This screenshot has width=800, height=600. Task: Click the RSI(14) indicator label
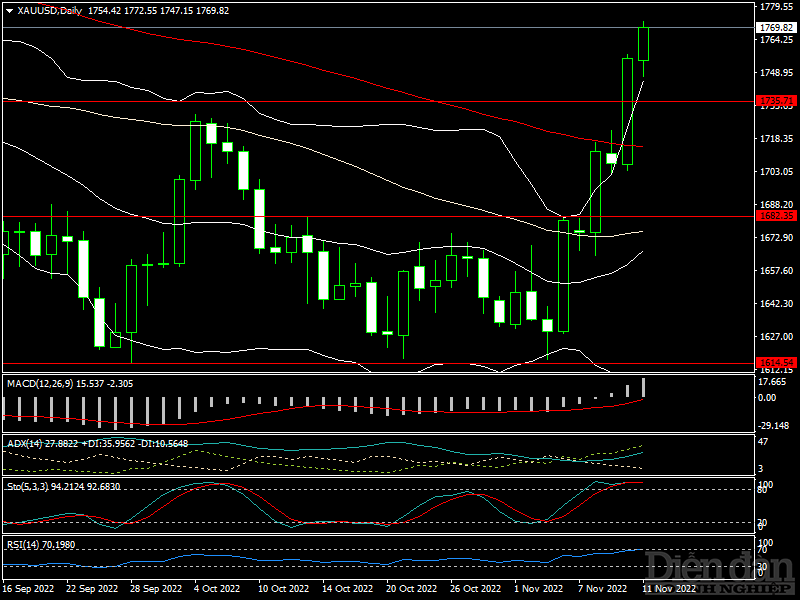click(21, 543)
